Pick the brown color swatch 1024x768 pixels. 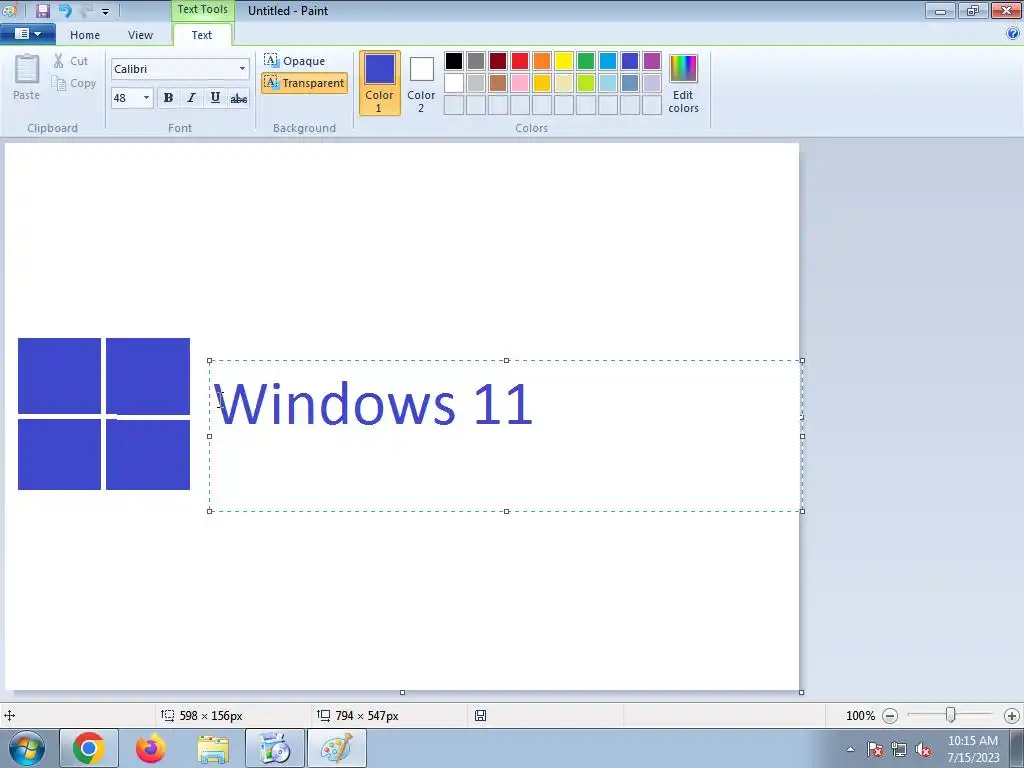(498, 83)
